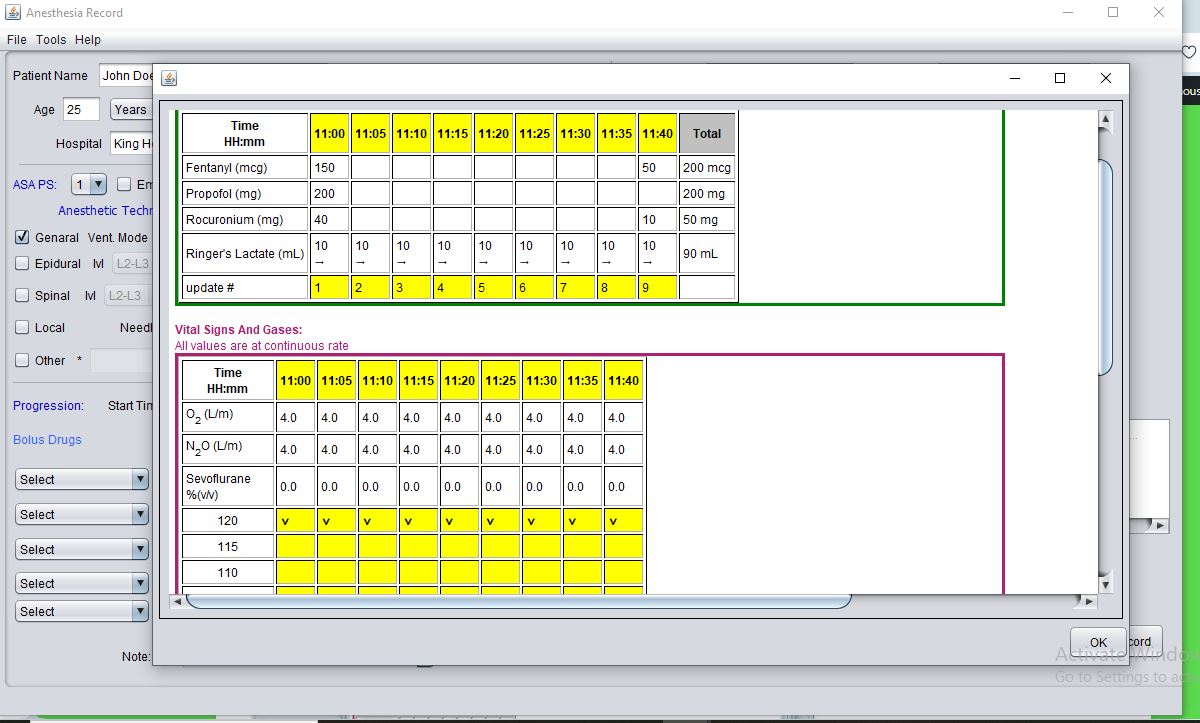Click the horizontal scrollbar's right arrow

(x=1089, y=601)
